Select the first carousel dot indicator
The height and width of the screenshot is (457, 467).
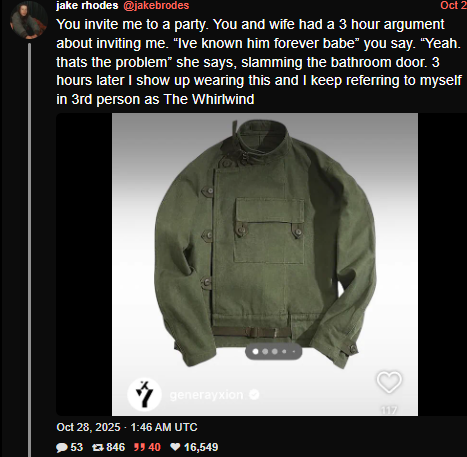256,352
